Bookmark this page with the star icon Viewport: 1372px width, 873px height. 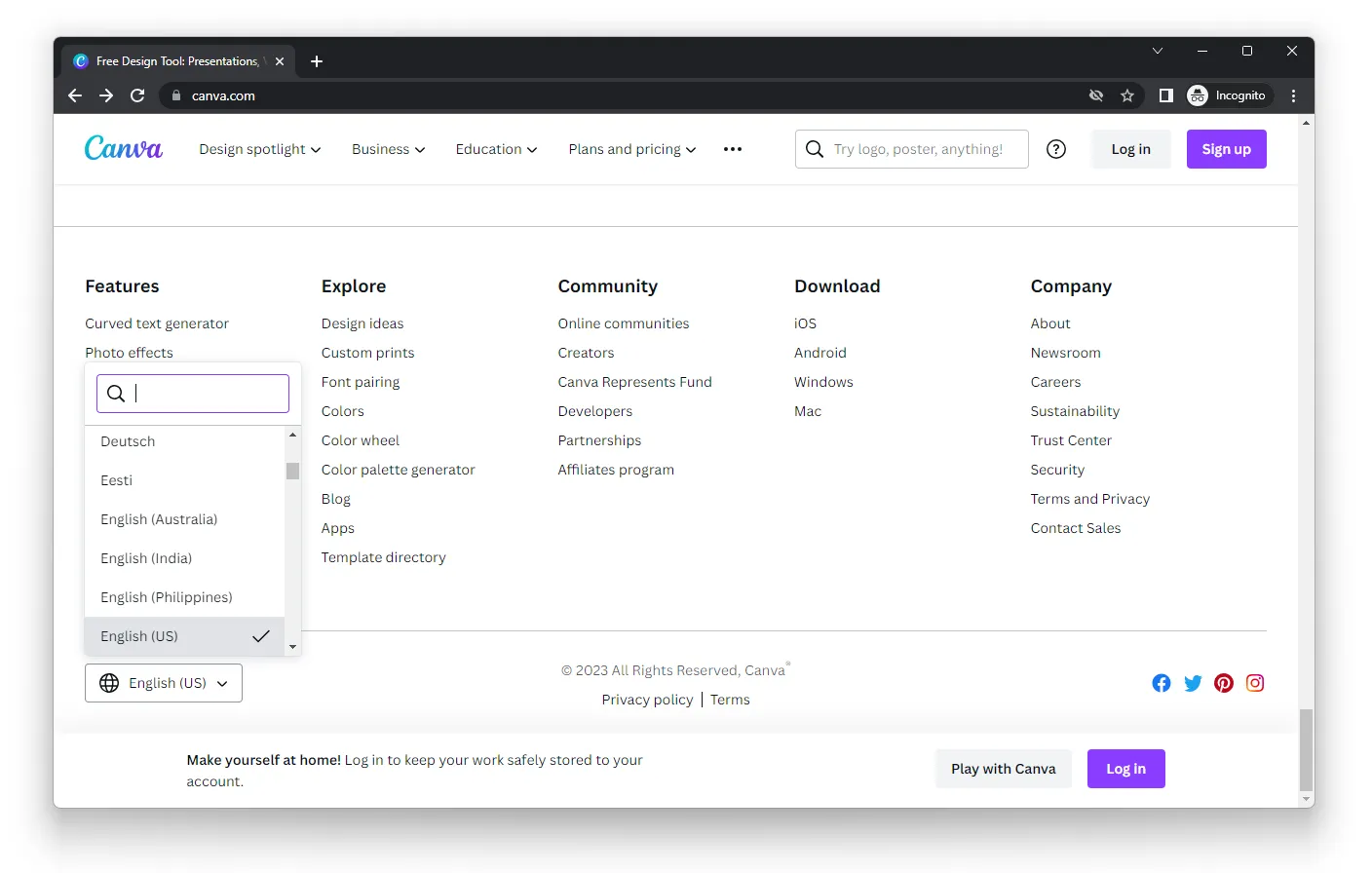pos(1127,95)
